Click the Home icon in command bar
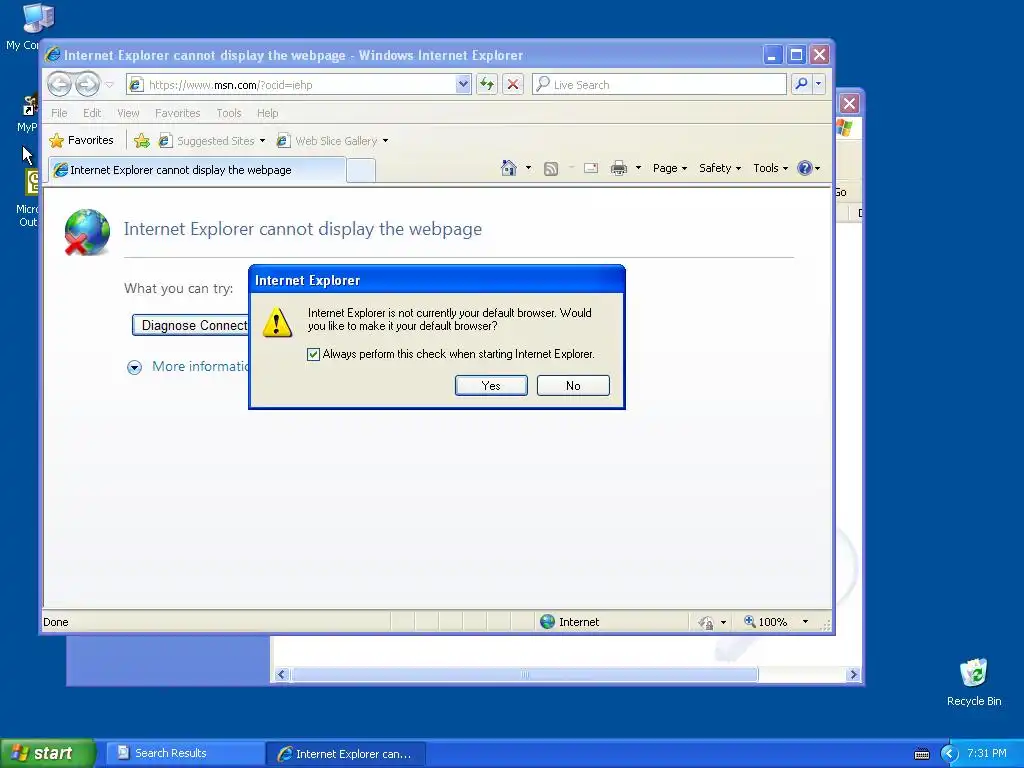Screen dimensions: 1024x768 click(x=509, y=168)
